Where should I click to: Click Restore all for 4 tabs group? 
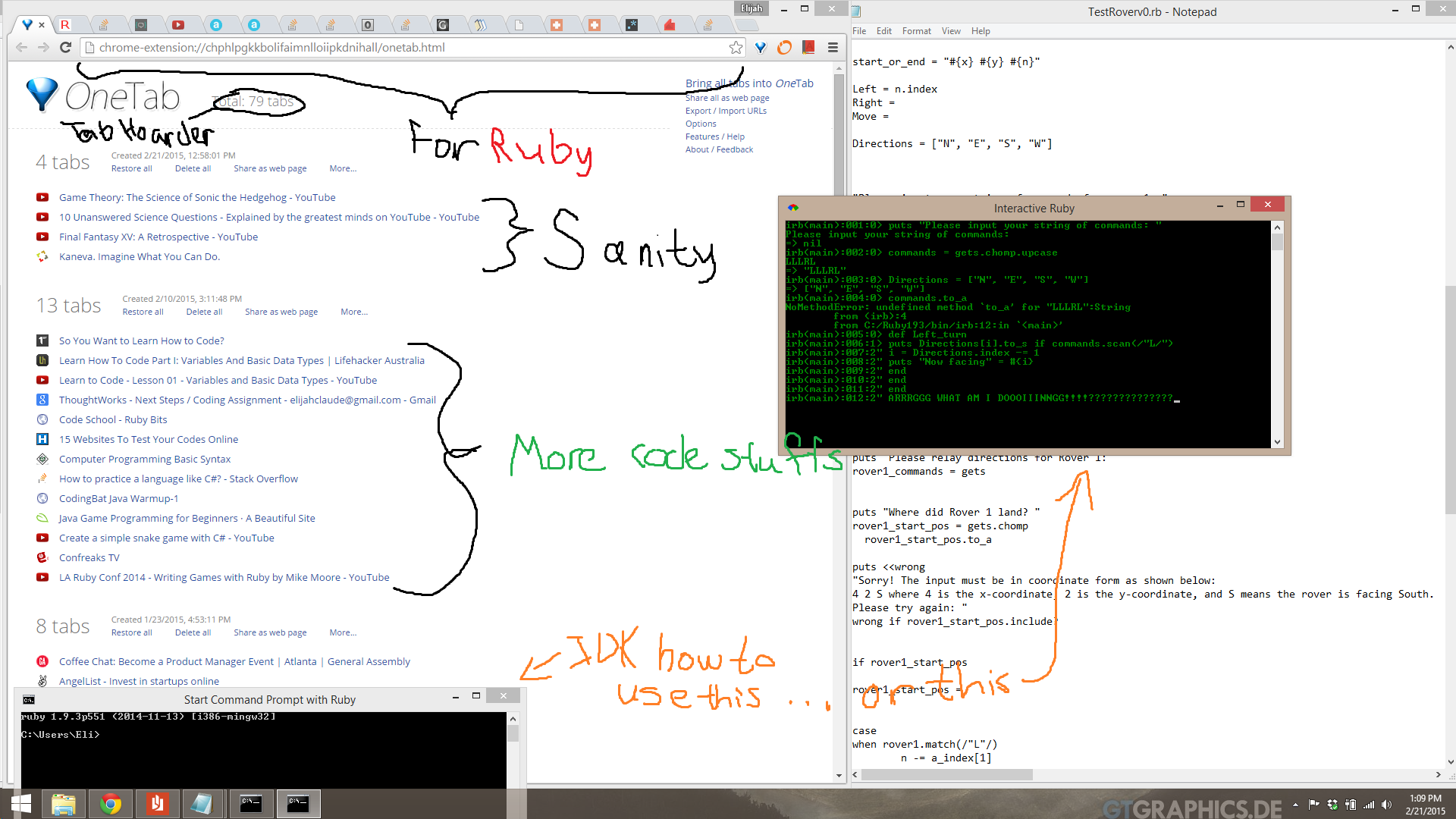pos(131,168)
